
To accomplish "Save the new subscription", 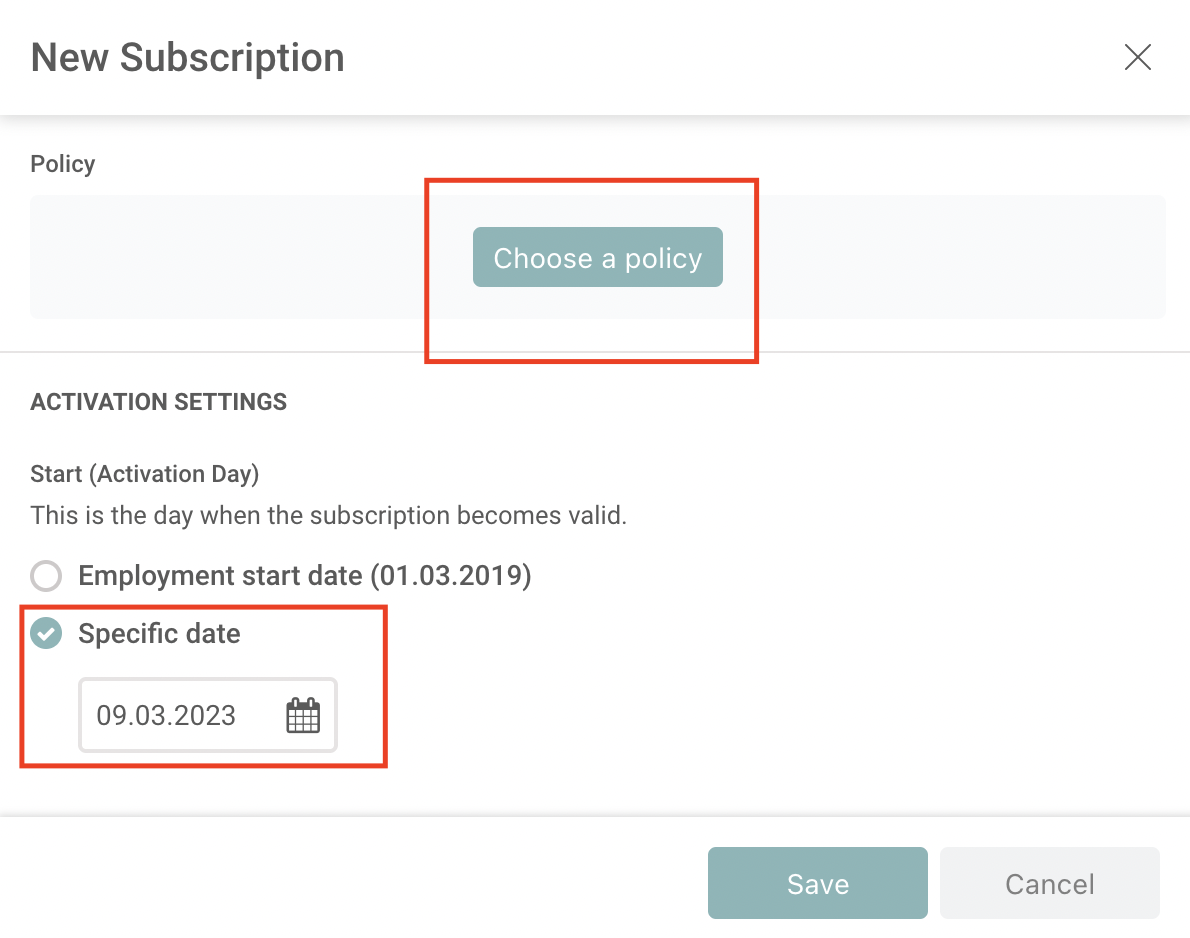I will point(817,883).
